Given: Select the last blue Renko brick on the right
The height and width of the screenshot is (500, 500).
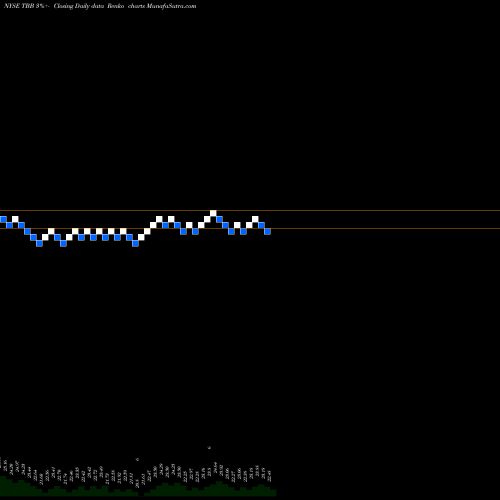Looking at the screenshot, I should pyautogui.click(x=267, y=231).
